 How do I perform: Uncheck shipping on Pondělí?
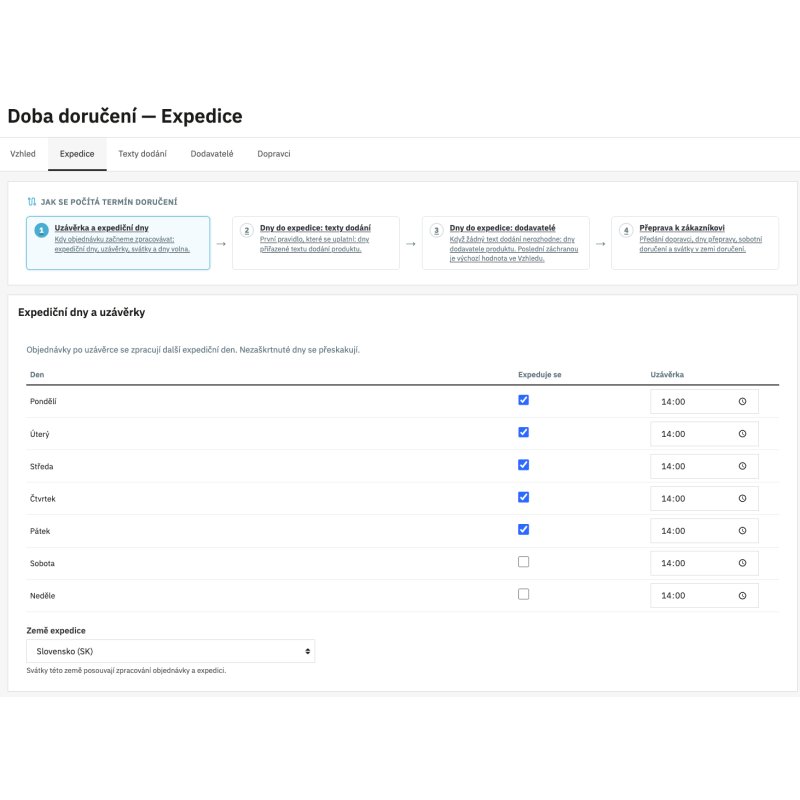pos(523,400)
